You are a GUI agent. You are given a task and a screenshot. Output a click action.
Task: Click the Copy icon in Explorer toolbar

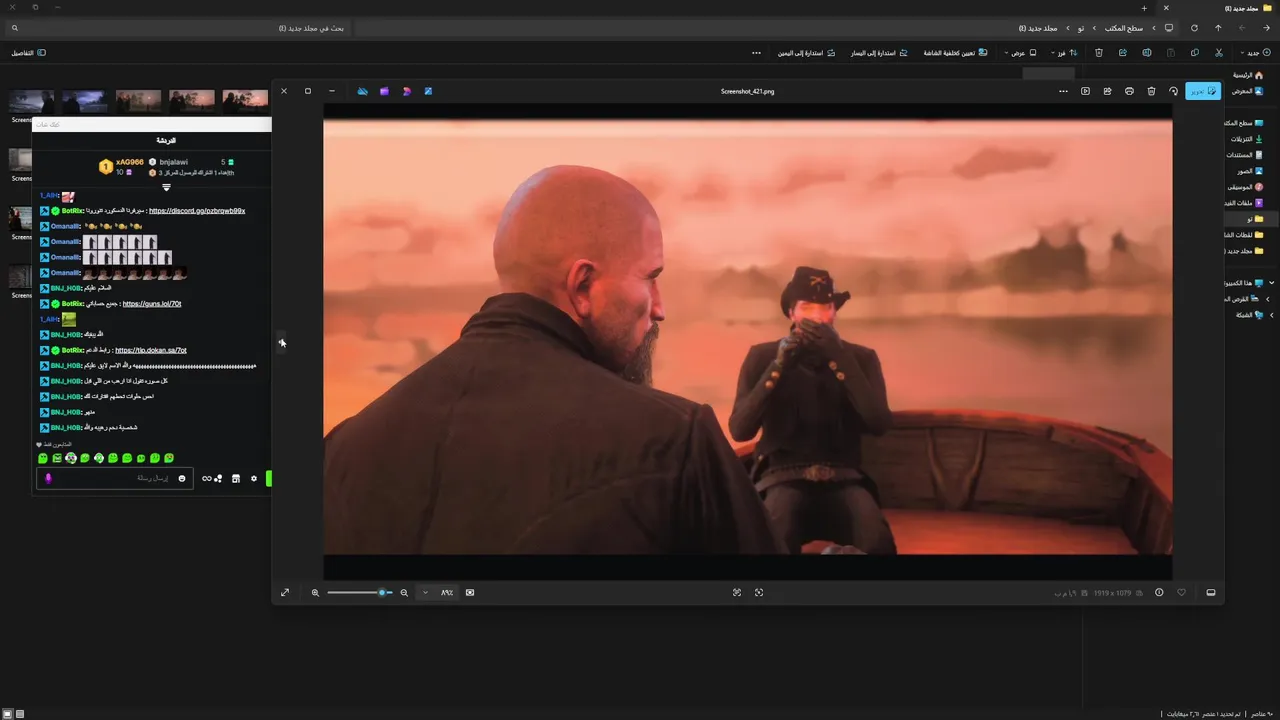tap(1195, 52)
